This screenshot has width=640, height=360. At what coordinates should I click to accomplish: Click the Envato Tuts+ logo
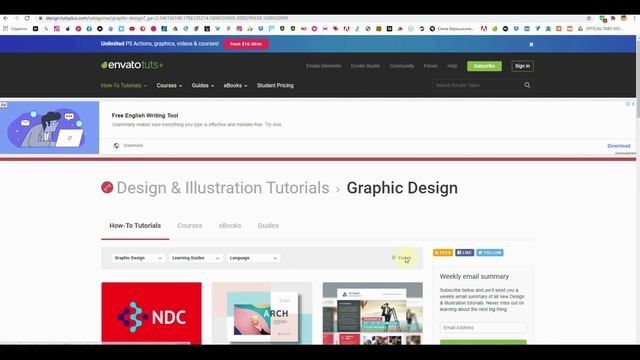click(132, 65)
